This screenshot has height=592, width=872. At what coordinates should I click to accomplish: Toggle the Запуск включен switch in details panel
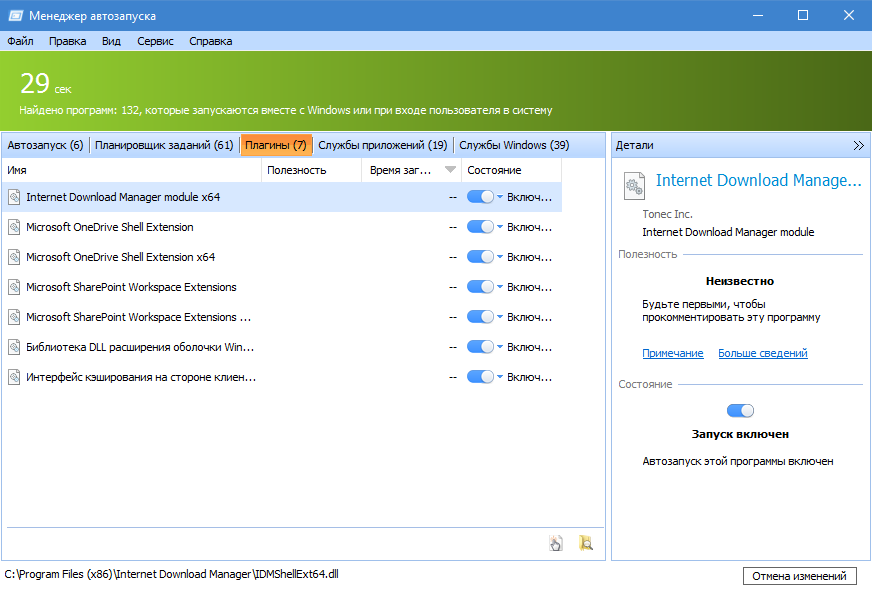click(x=740, y=411)
